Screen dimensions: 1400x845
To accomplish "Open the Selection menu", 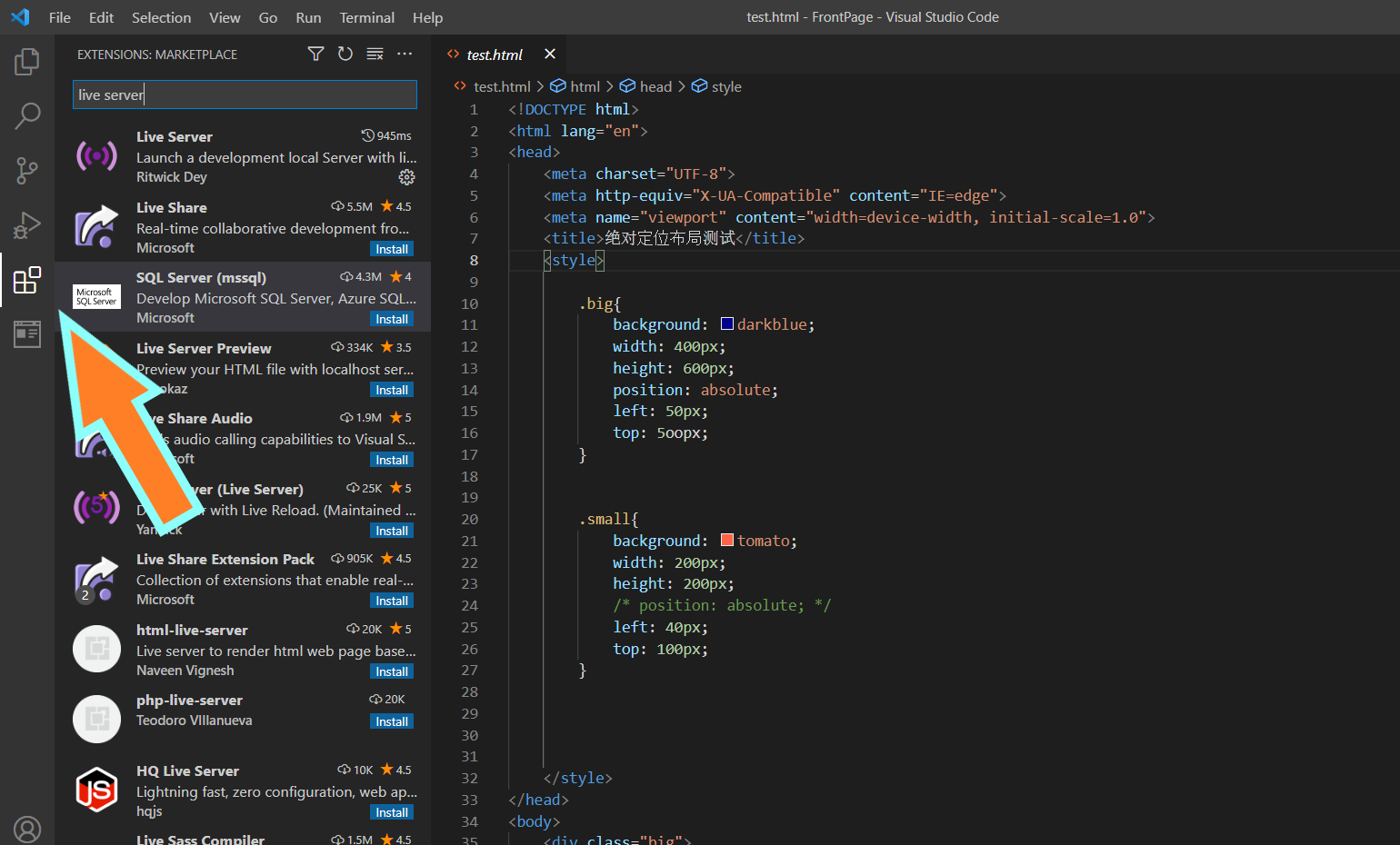I will pyautogui.click(x=161, y=17).
